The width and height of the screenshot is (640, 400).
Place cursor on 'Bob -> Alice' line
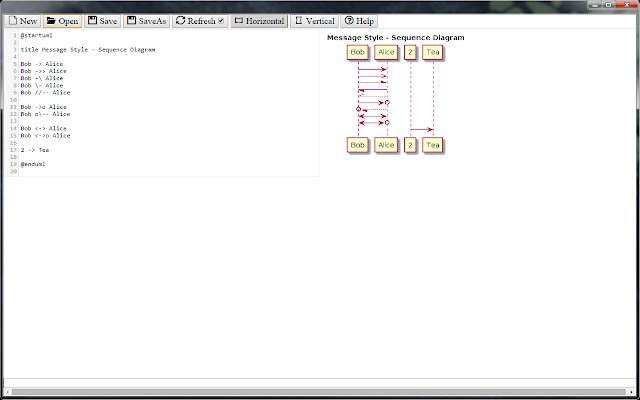(x=42, y=64)
